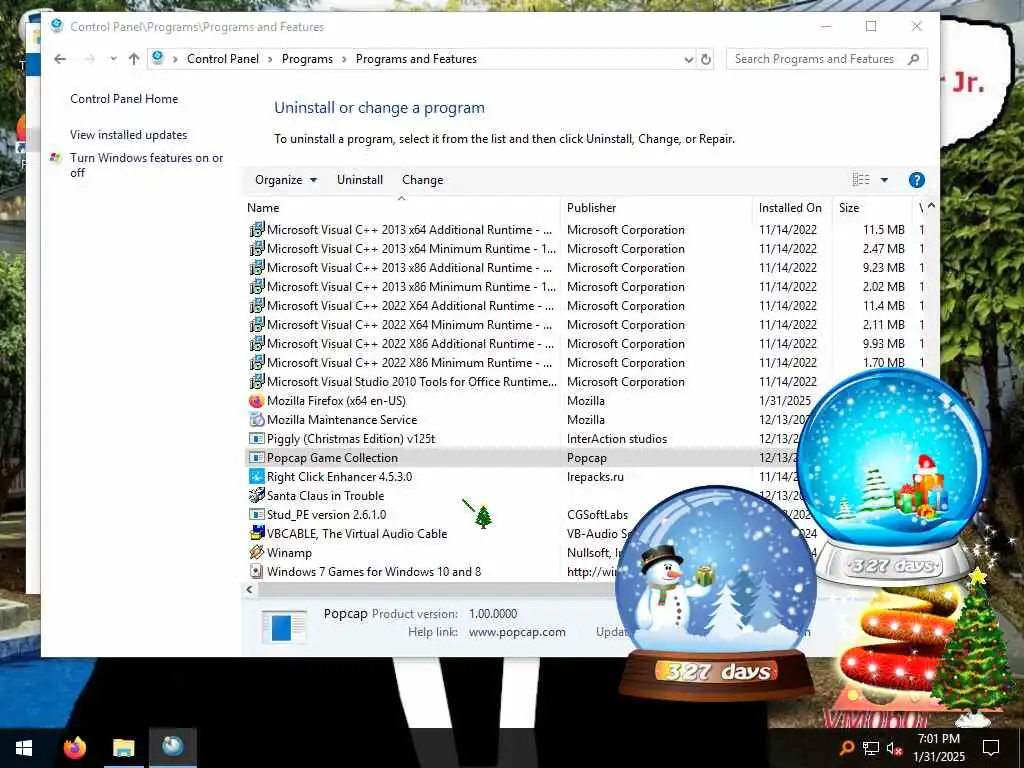Click the Up one level arrow

134,59
